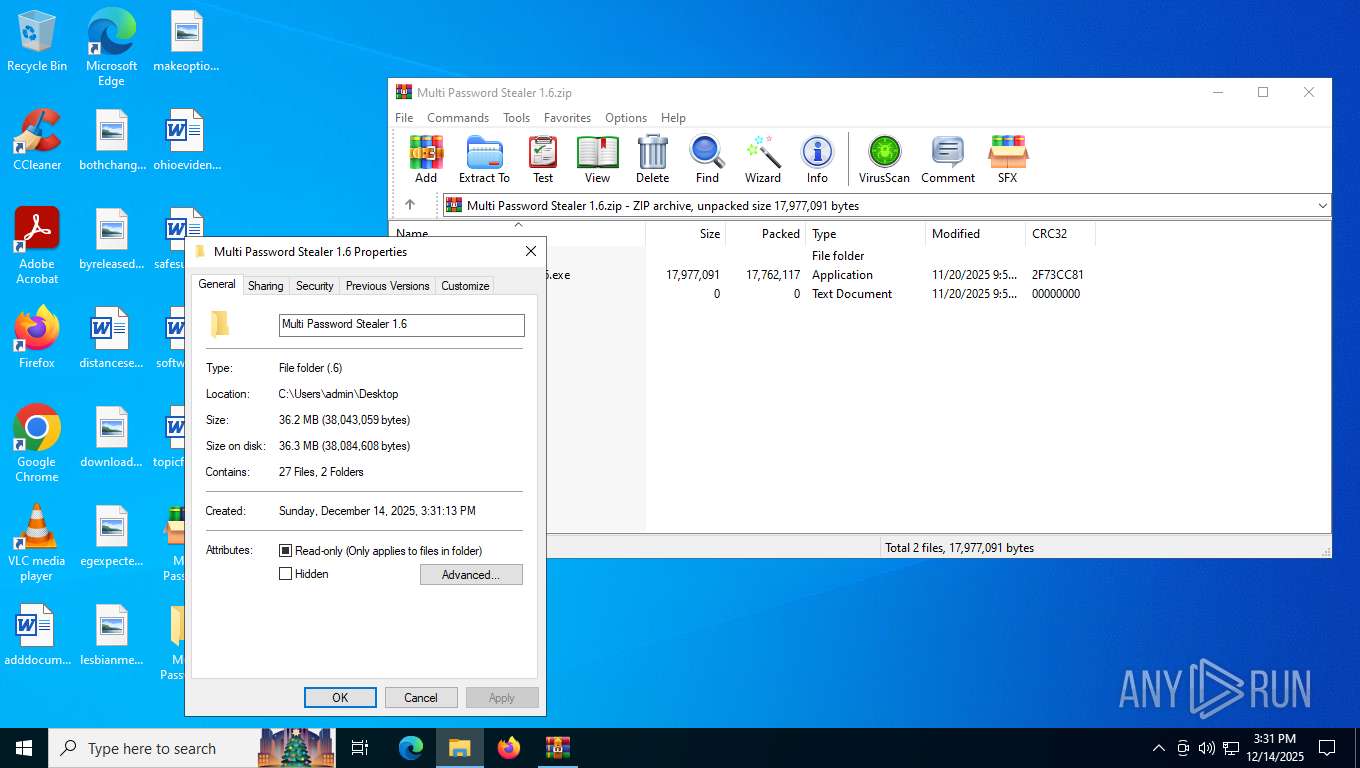Open the notifications center icon
1360x768 pixels.
(1327, 748)
